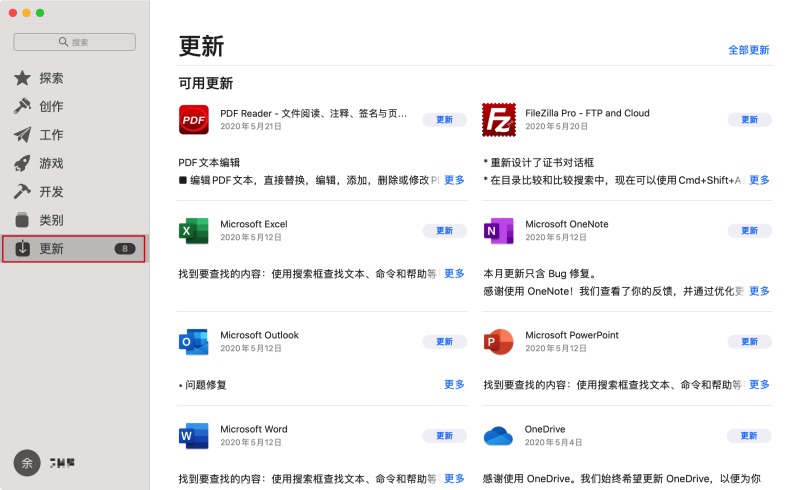Open the FileZilla Pro app icon
The image size is (800, 490).
point(499,120)
